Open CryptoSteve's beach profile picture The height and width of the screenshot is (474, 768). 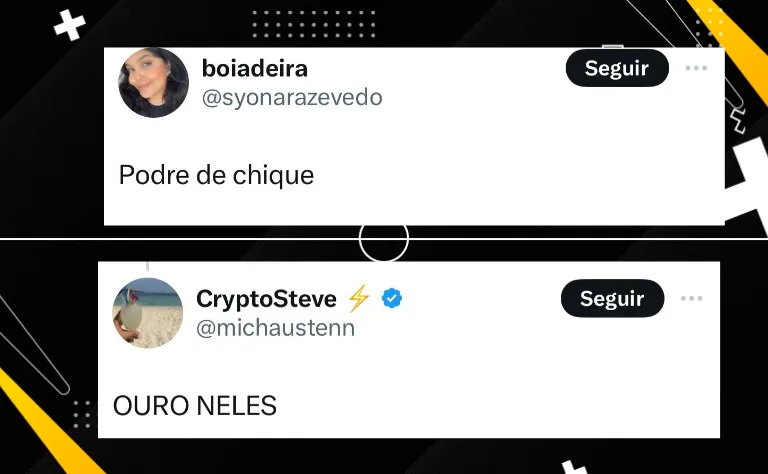(x=148, y=313)
